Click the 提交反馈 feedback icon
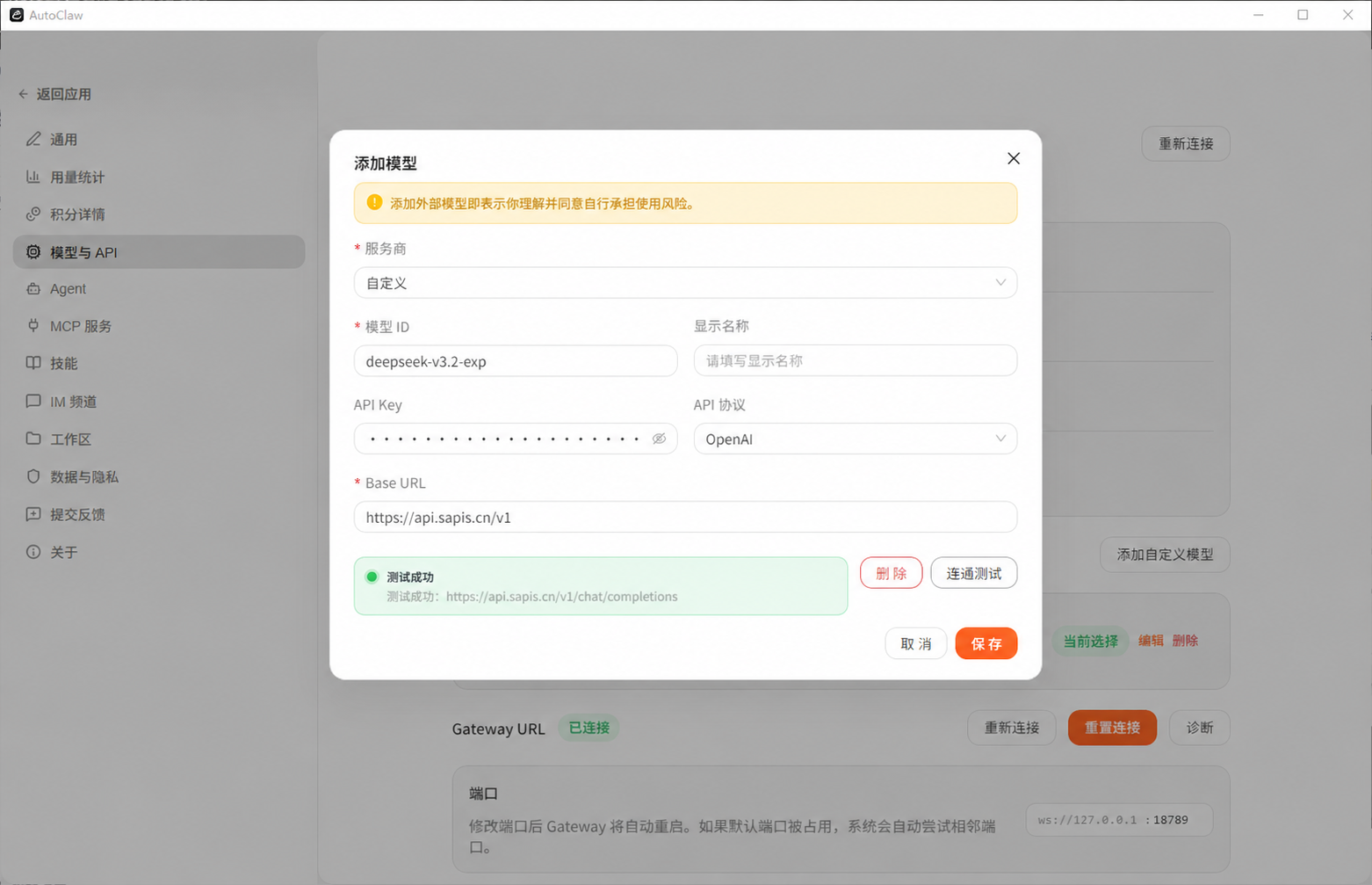 click(33, 514)
